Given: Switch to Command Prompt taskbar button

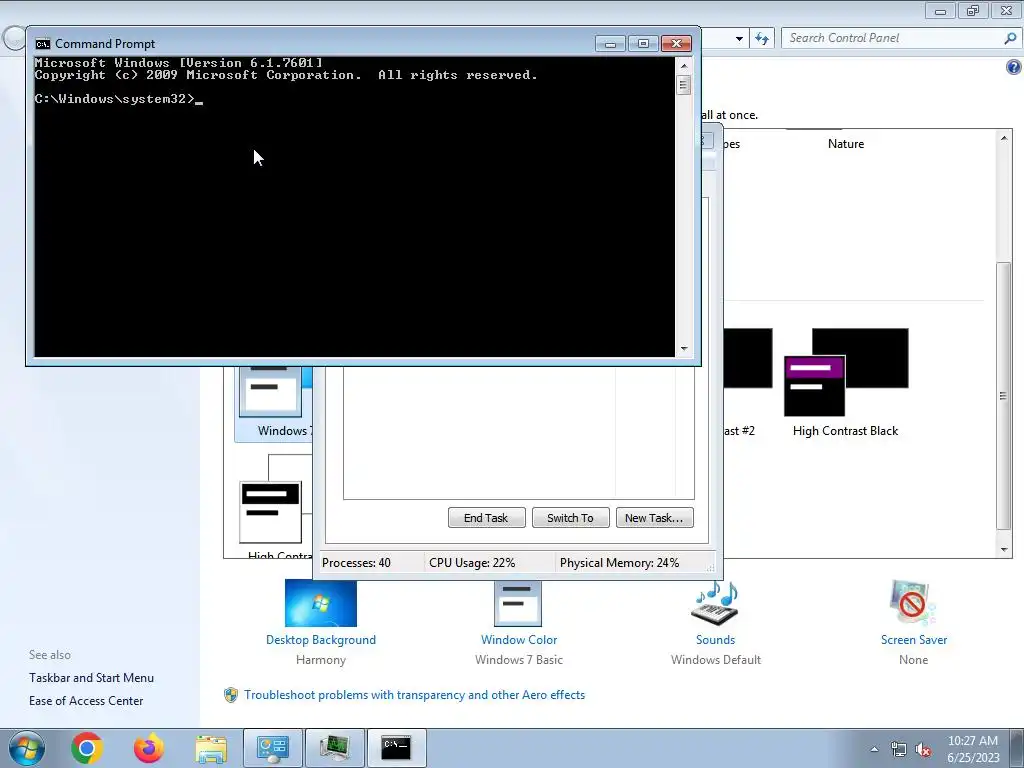Looking at the screenshot, I should coord(396,748).
